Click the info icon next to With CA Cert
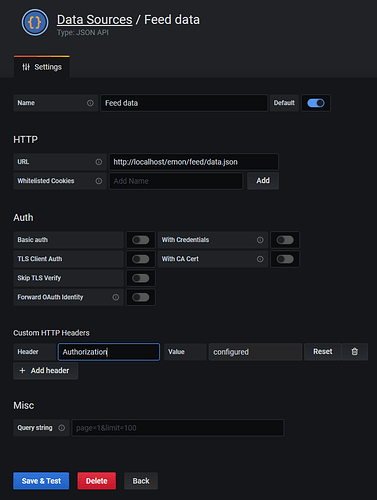 click(260, 259)
